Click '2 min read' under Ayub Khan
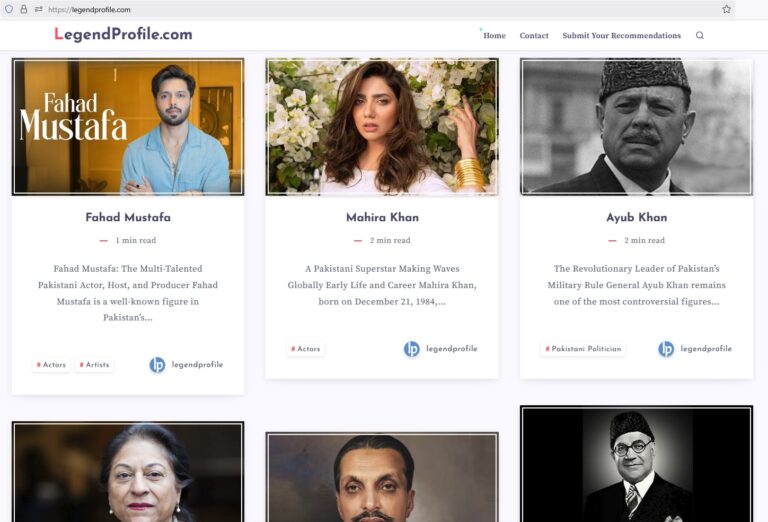 click(644, 240)
